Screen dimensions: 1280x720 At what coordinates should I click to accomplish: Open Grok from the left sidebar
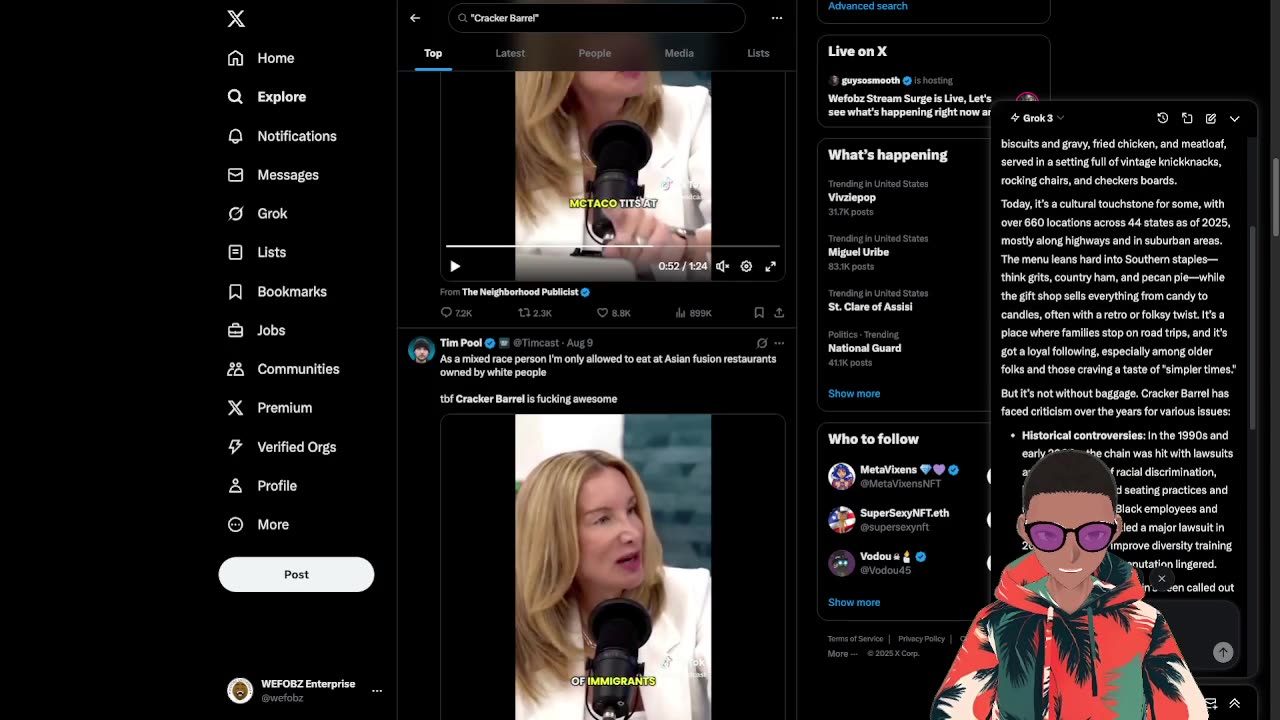click(x=257, y=213)
